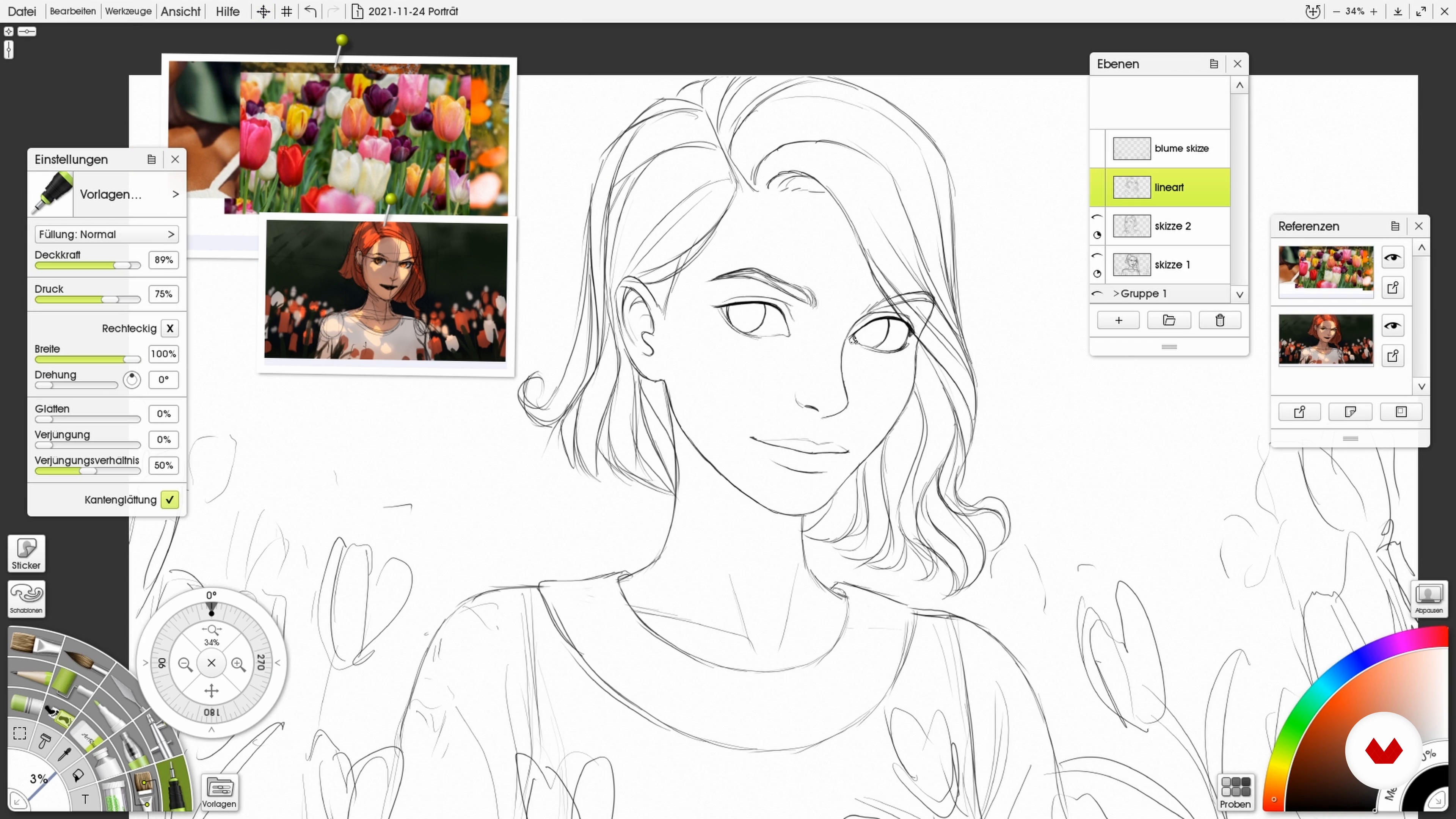Toggle the Rechteckig X checkbox
This screenshot has height=819, width=1456.
tap(169, 328)
